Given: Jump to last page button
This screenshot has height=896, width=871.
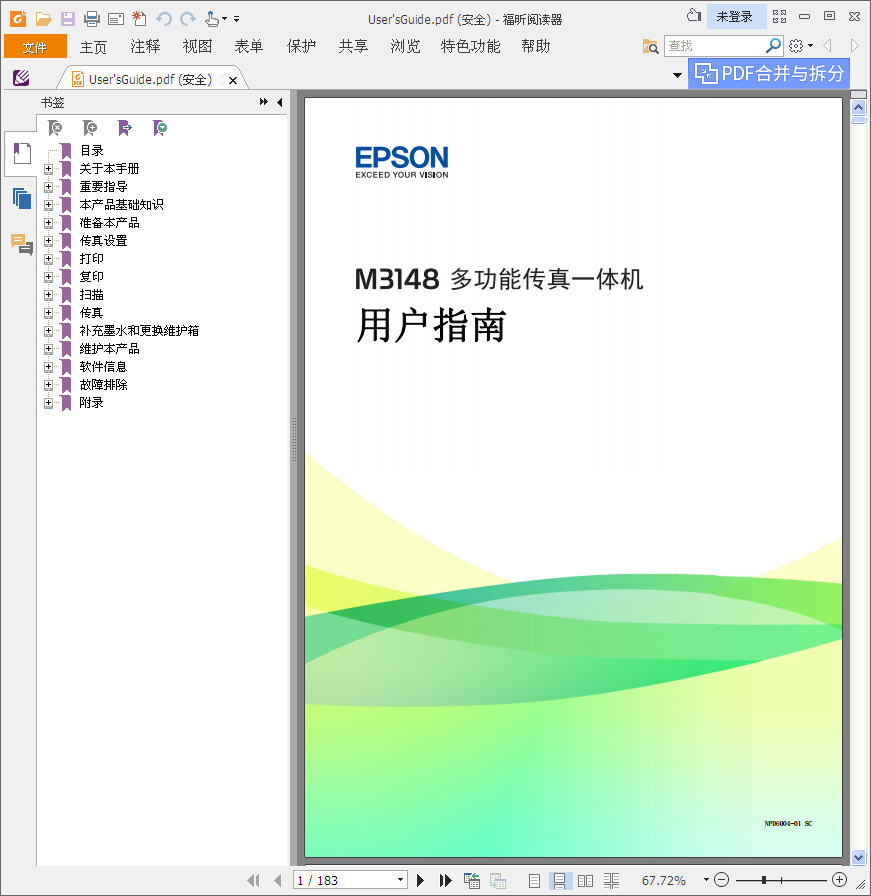Looking at the screenshot, I should click(x=445, y=881).
